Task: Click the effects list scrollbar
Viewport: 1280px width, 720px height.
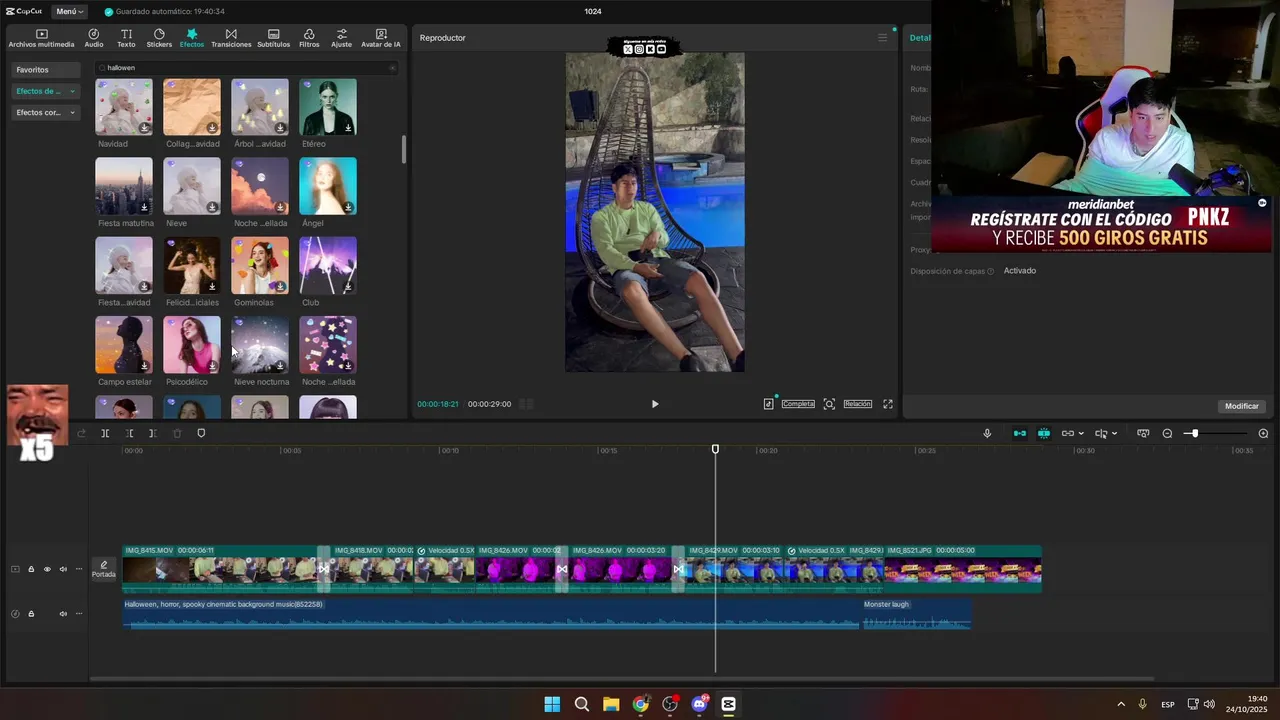Action: coord(404,149)
